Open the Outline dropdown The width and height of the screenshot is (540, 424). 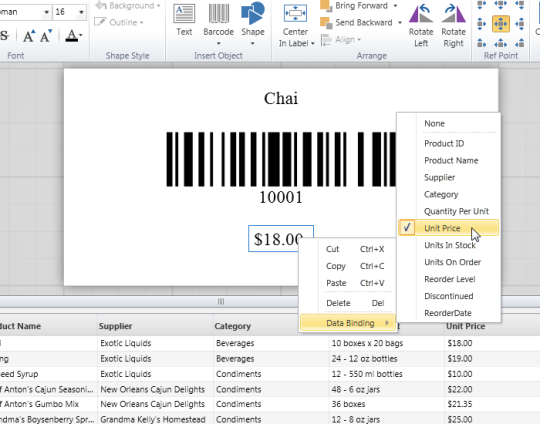(119, 23)
